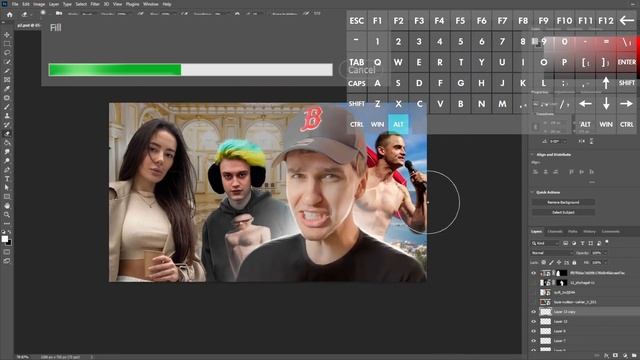Open the Filter menu
Screen dimensions: 640x360
(95, 4)
